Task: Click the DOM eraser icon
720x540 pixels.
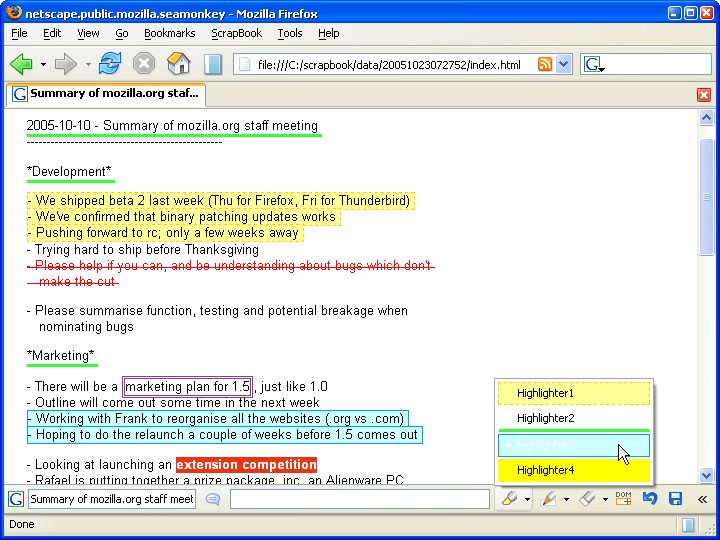Action: (x=623, y=498)
